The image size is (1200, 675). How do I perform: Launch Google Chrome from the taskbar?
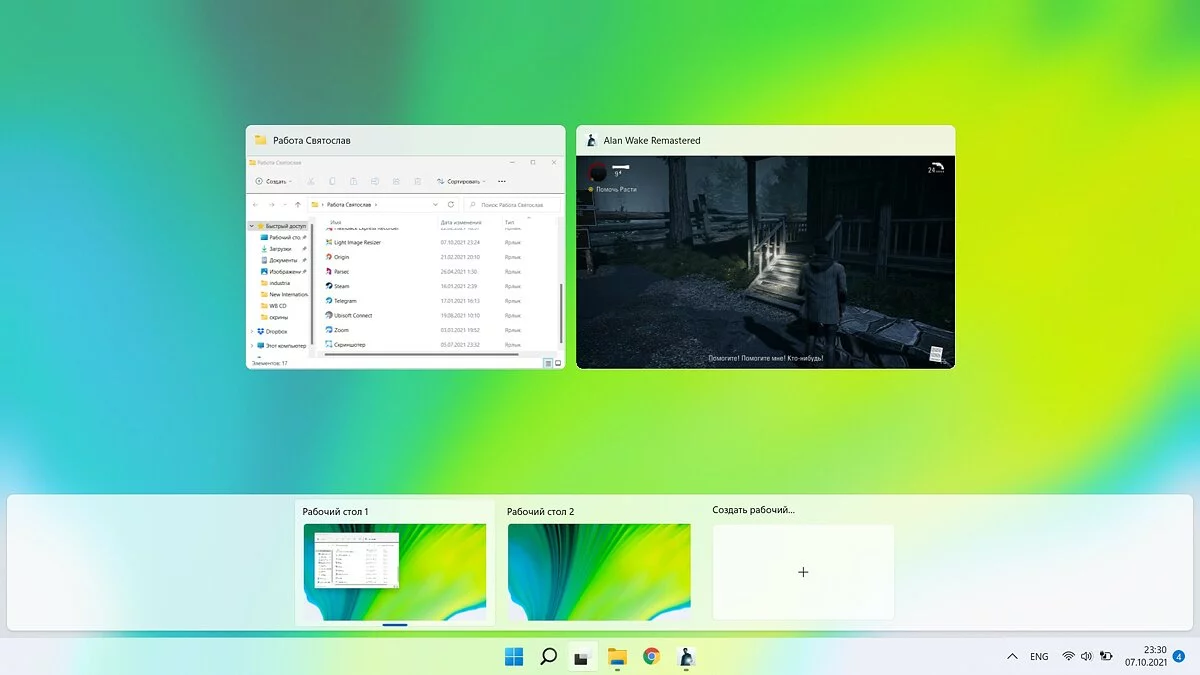651,656
